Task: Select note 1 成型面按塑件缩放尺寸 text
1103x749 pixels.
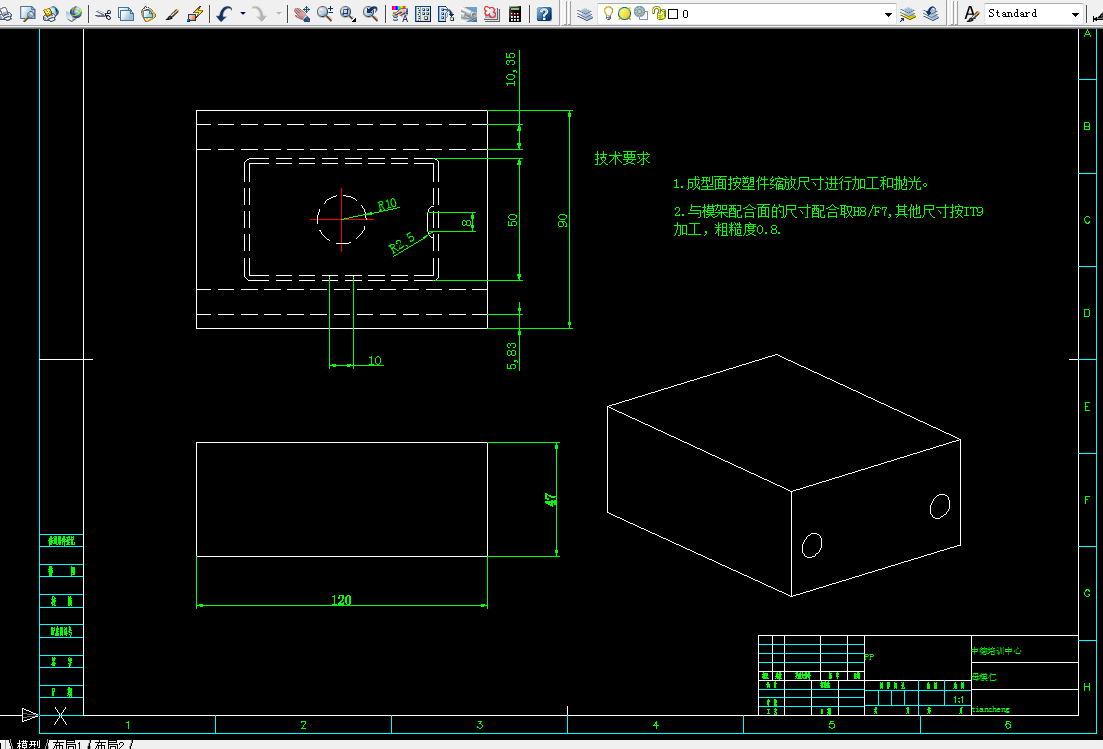Action: click(801, 184)
